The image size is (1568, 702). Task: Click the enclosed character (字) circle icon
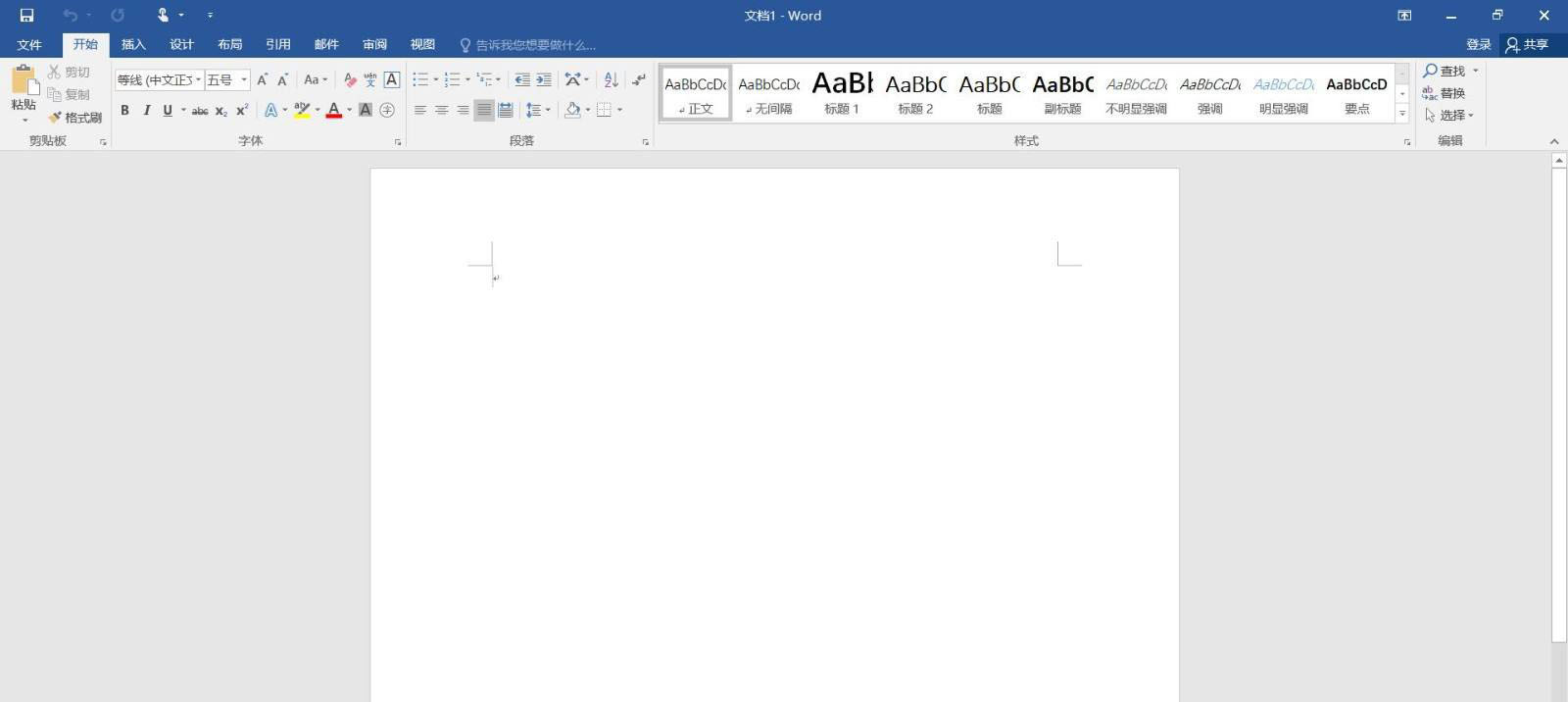pyautogui.click(x=387, y=110)
